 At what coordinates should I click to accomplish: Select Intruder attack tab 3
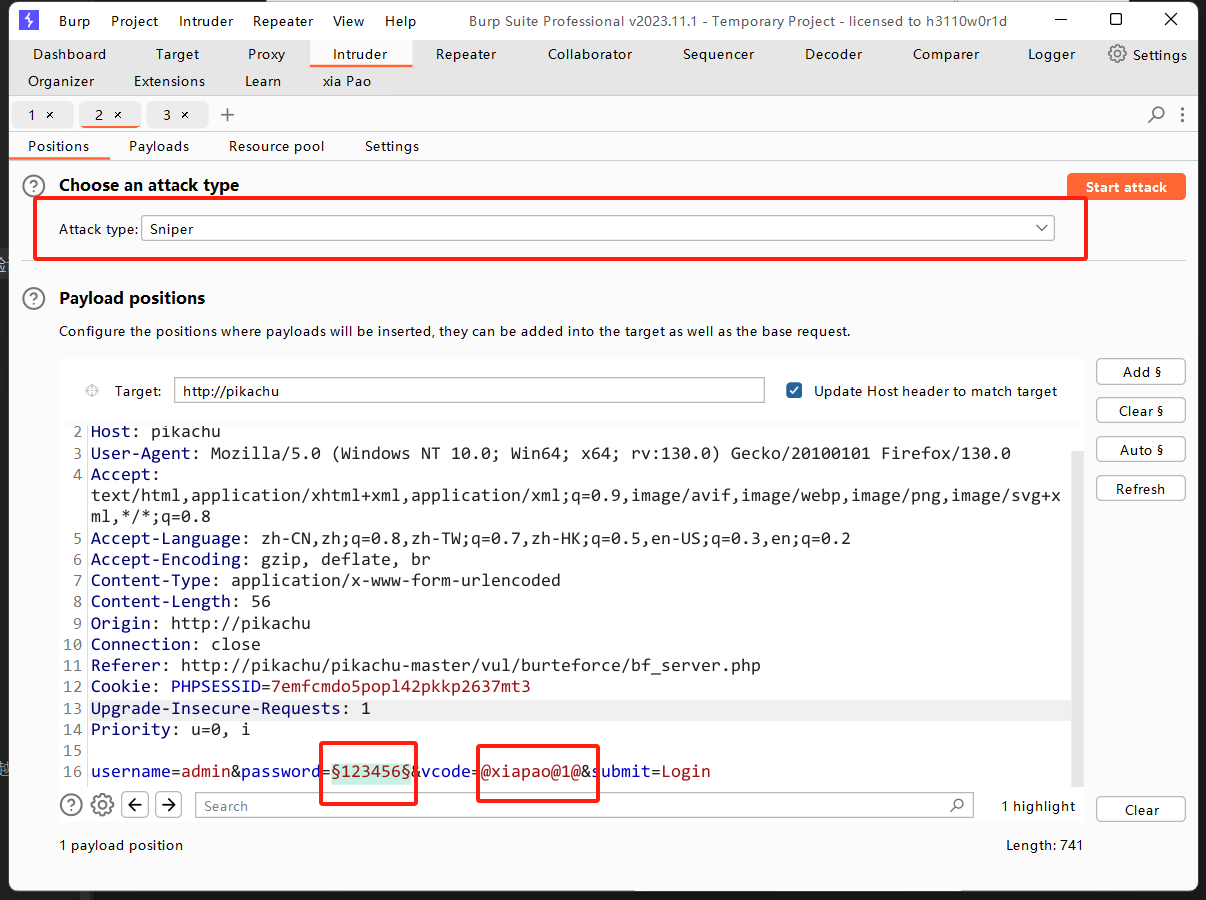click(167, 115)
